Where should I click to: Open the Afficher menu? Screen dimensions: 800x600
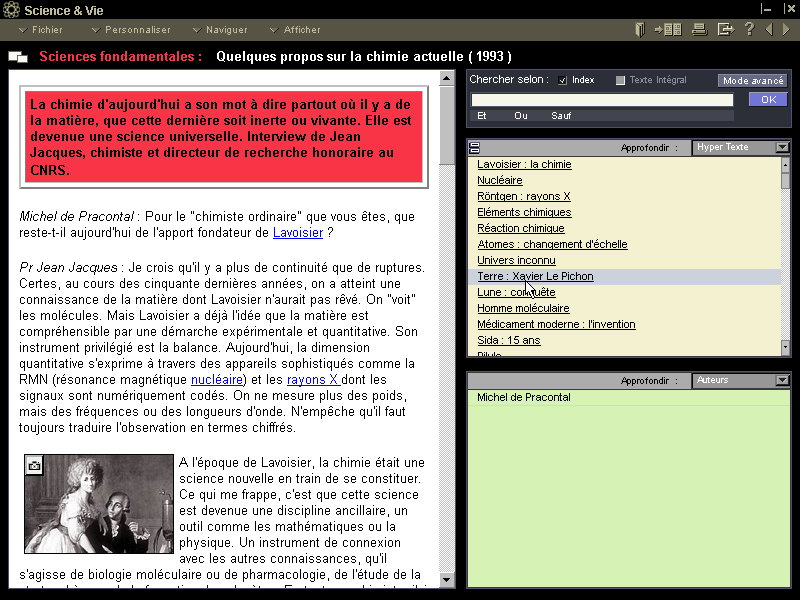295,30
